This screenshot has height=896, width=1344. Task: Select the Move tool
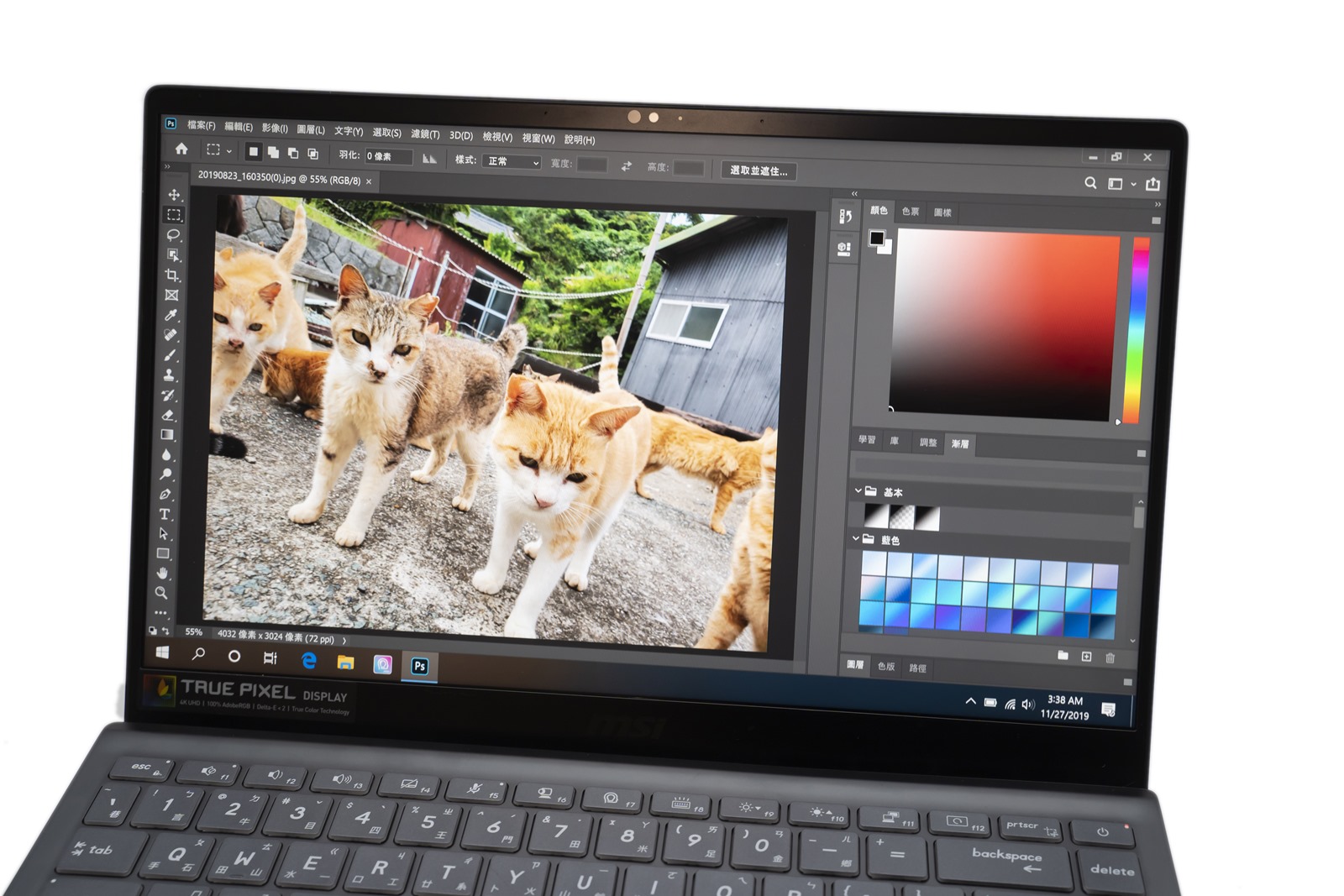174,195
